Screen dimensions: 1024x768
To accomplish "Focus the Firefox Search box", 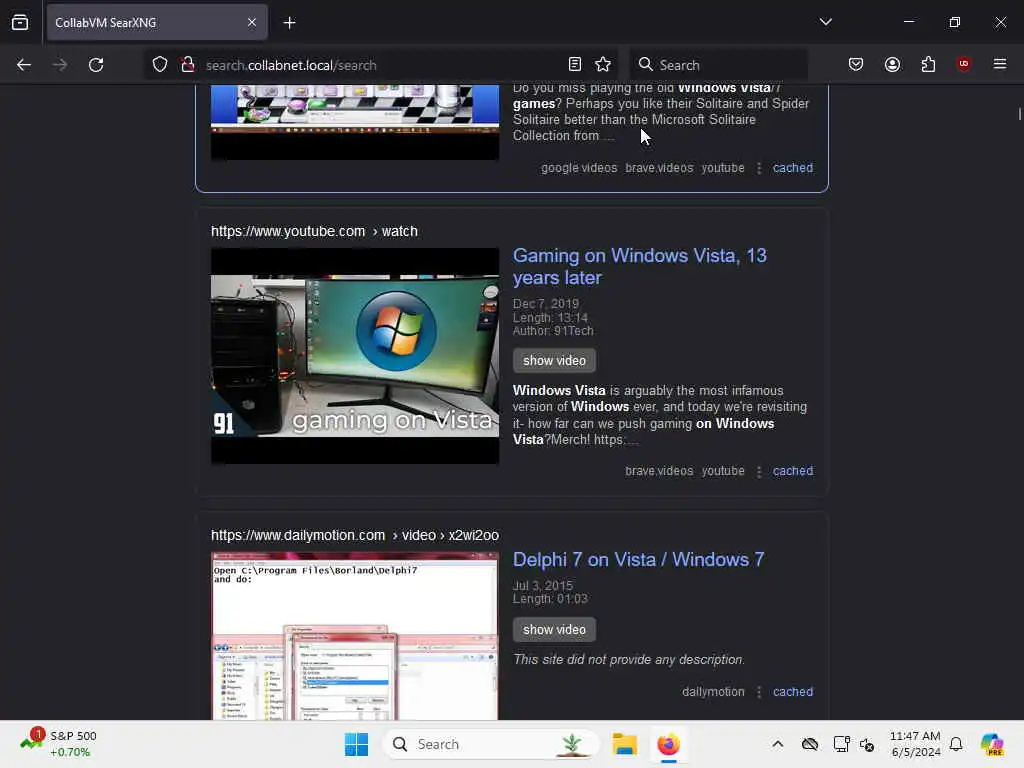I will click(x=718, y=65).
